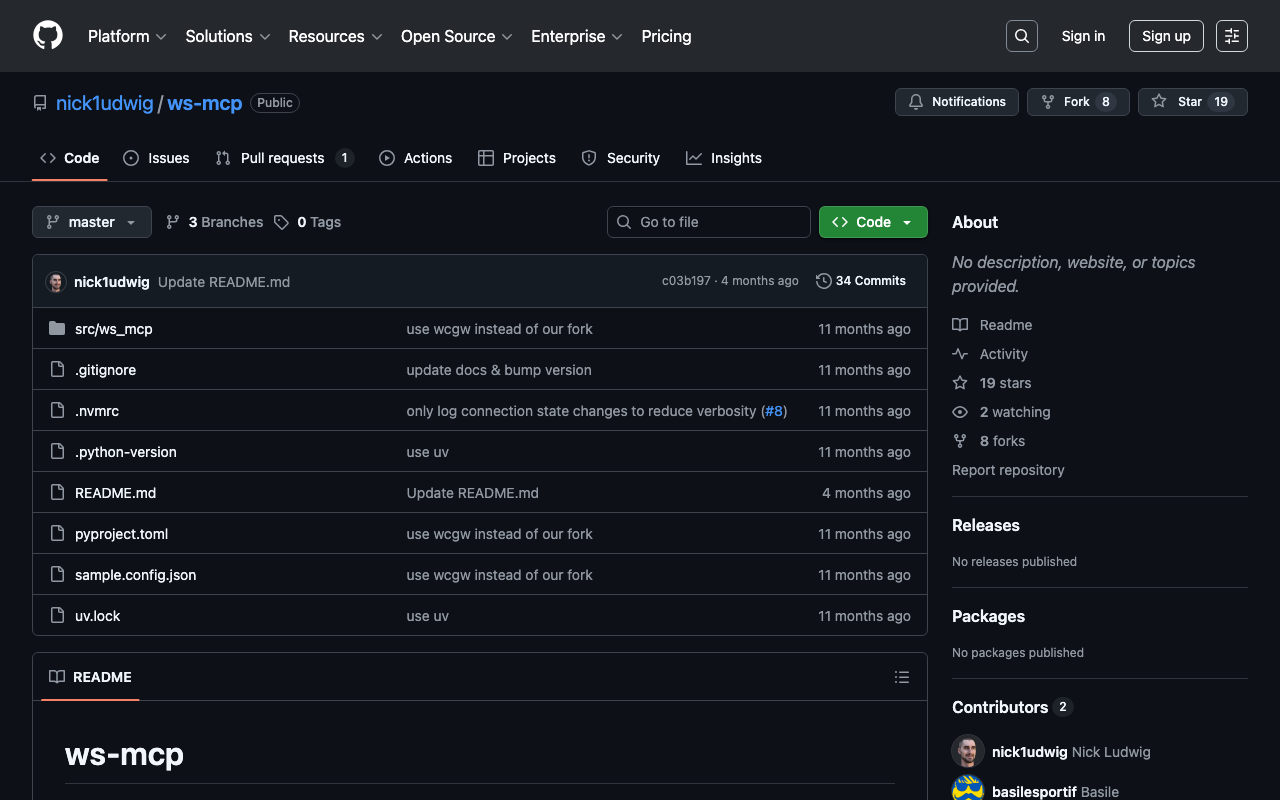1280x800 pixels.
Task: Click the appearance settings icon in header
Action: coord(1231,36)
